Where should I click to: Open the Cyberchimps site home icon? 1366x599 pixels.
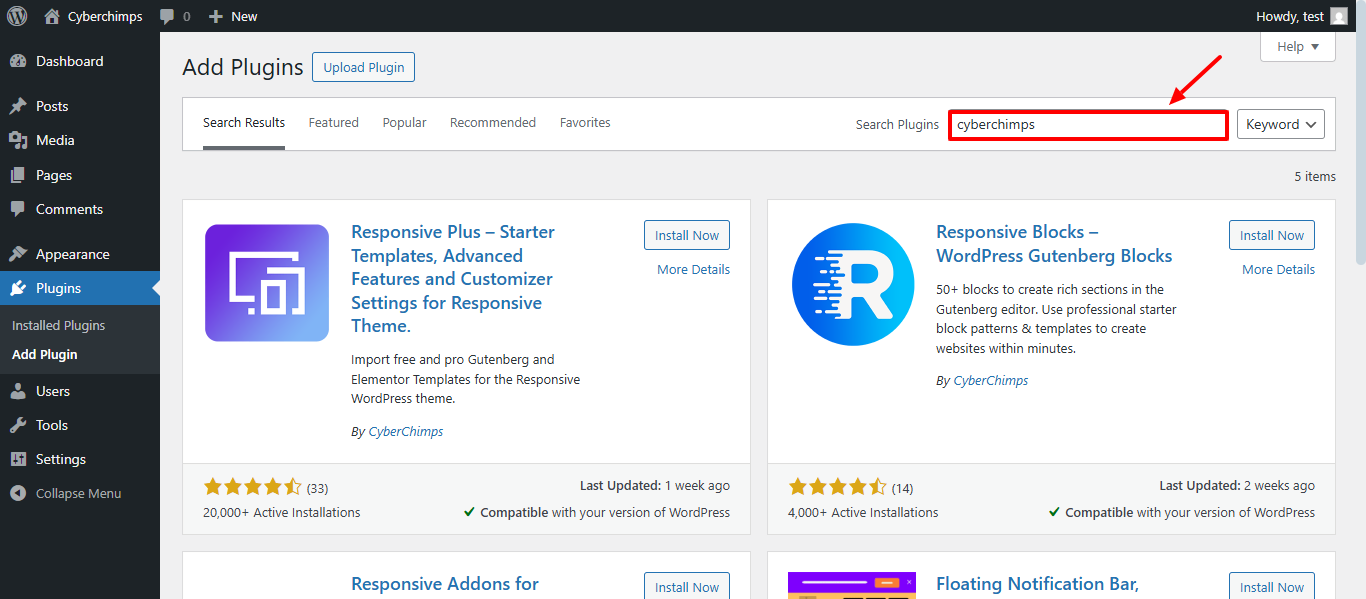point(52,16)
